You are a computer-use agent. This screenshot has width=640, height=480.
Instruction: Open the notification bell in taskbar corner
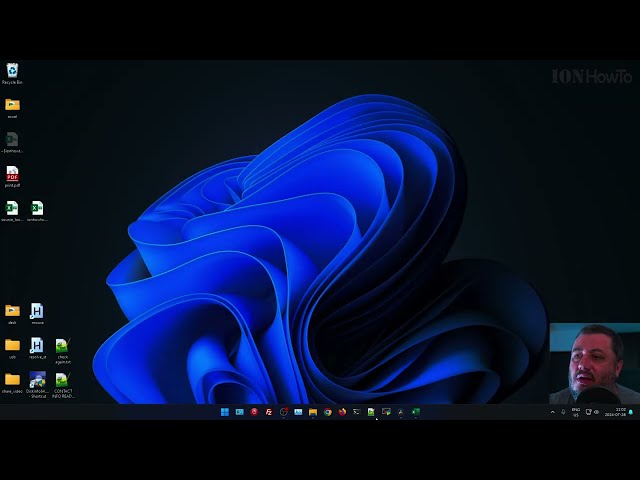[631, 412]
